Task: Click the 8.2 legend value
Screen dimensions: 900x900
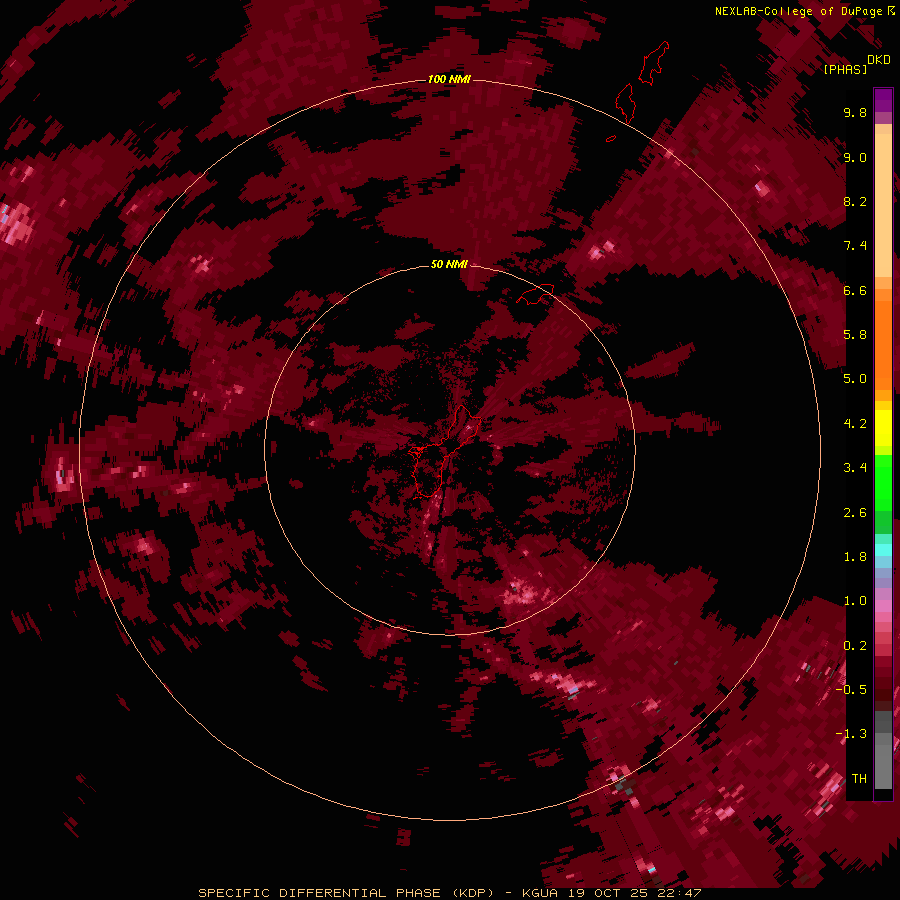Action: (855, 201)
